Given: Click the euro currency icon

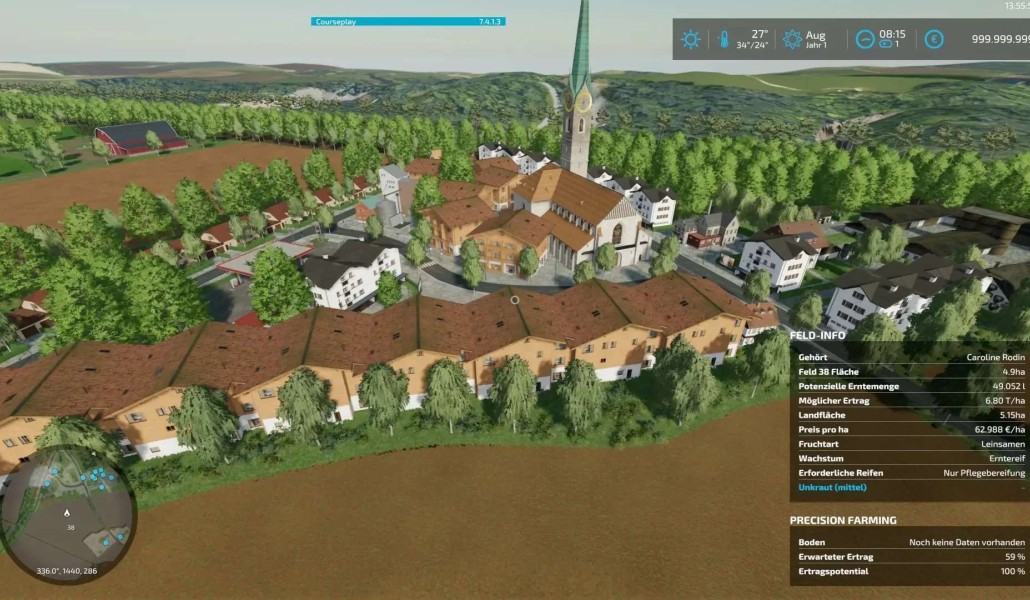Looking at the screenshot, I should (x=933, y=39).
